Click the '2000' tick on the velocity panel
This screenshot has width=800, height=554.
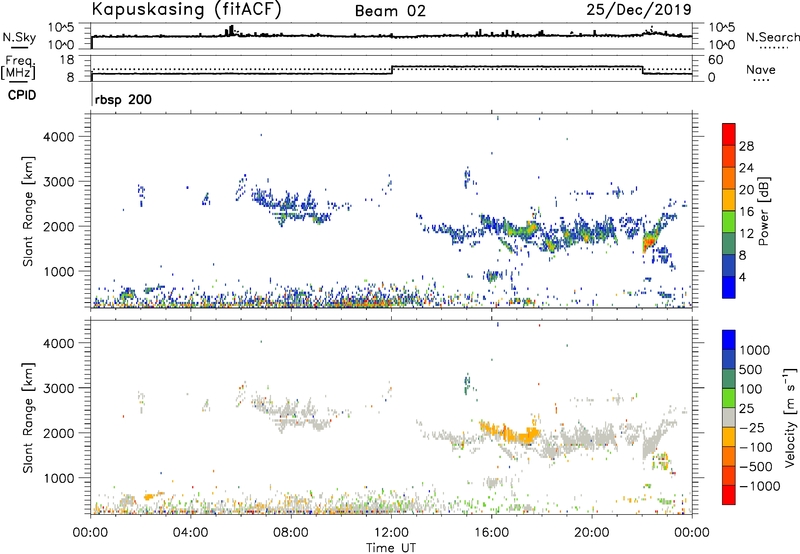click(x=58, y=433)
